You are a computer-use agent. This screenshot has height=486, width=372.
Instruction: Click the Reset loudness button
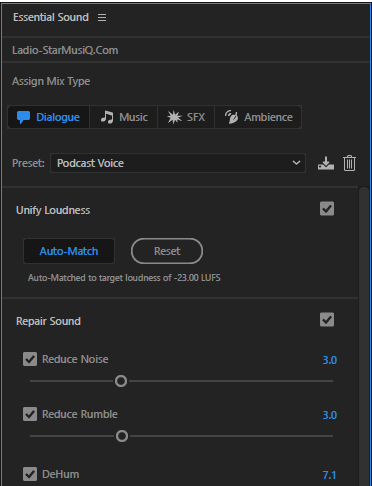coord(167,251)
